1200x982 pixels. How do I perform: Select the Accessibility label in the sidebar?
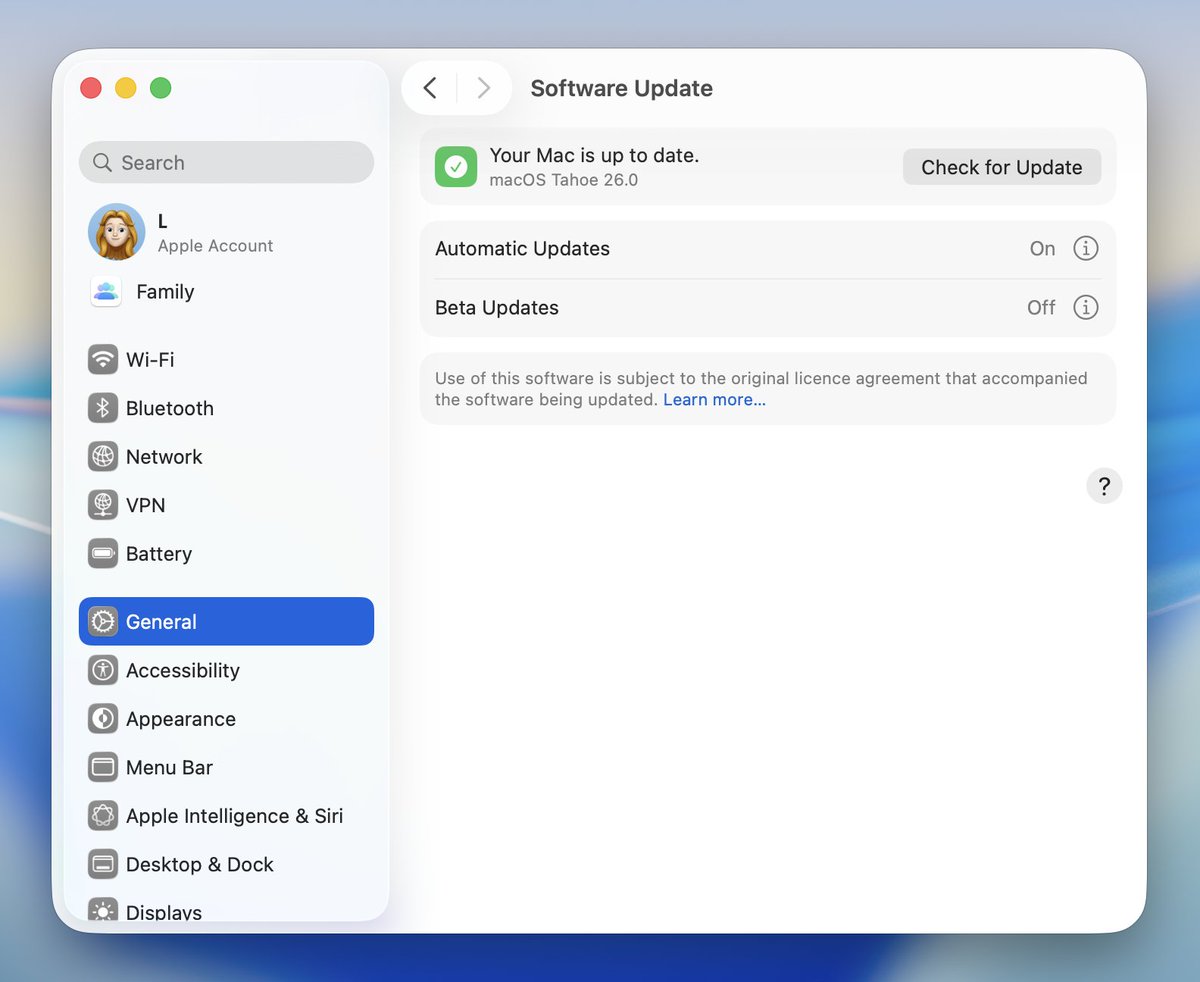[183, 670]
